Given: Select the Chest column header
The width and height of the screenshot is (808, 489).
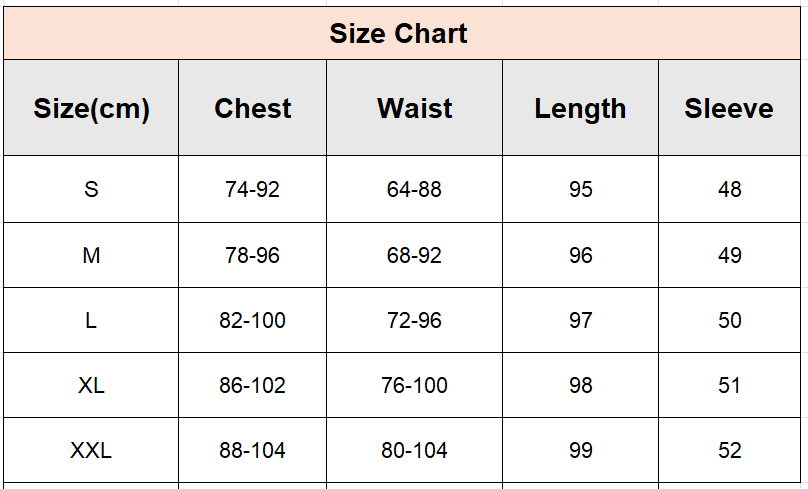Looking at the screenshot, I should (x=252, y=108).
